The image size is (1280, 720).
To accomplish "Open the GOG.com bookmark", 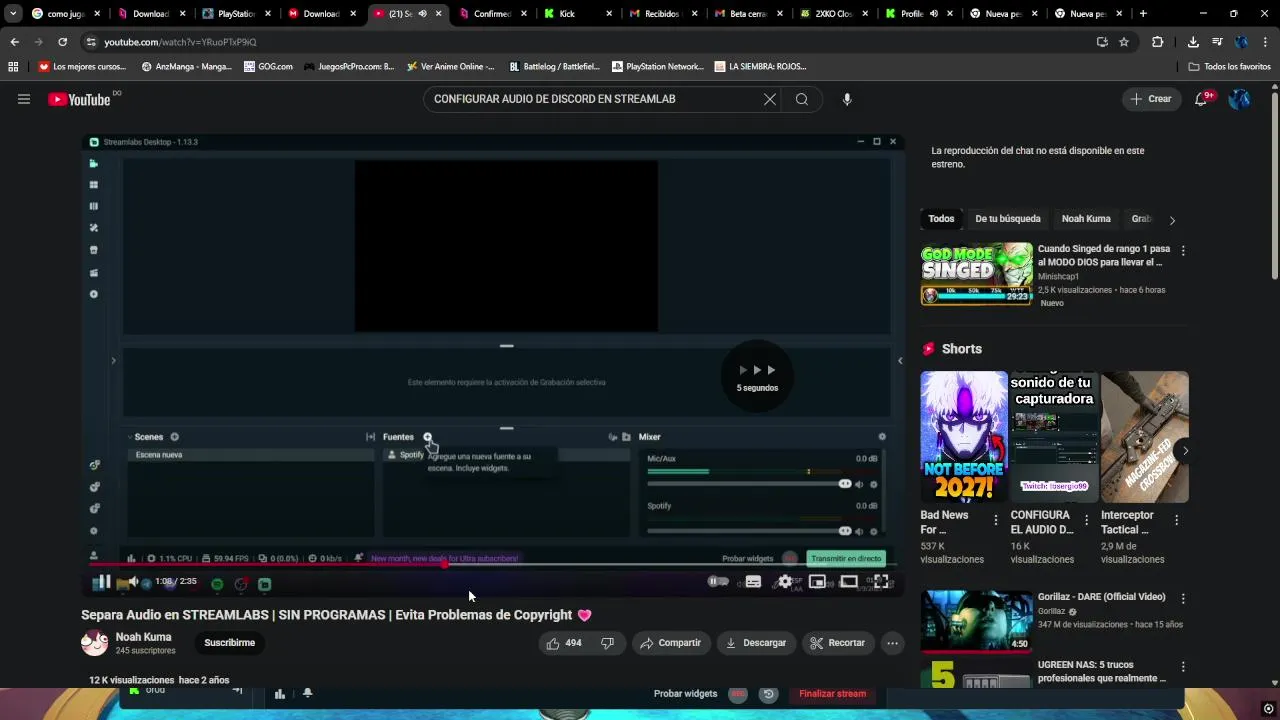I will click(x=267, y=67).
